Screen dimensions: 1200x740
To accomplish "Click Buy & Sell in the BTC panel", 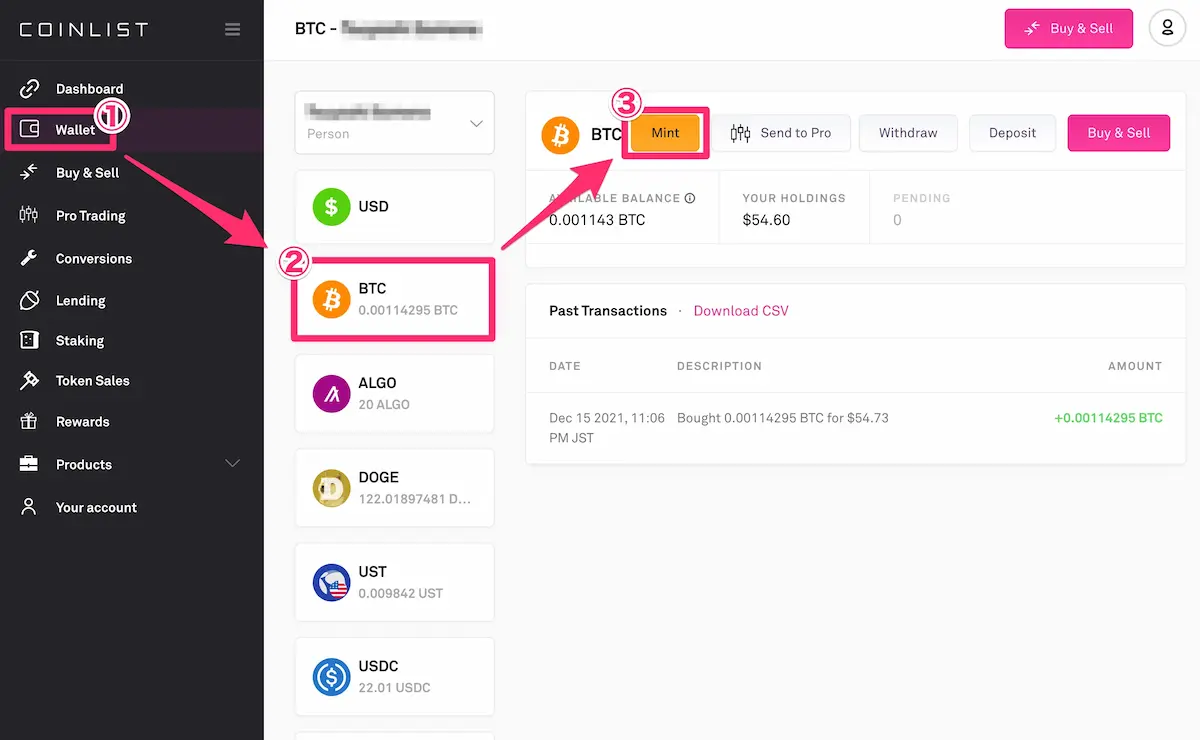I will [1119, 133].
